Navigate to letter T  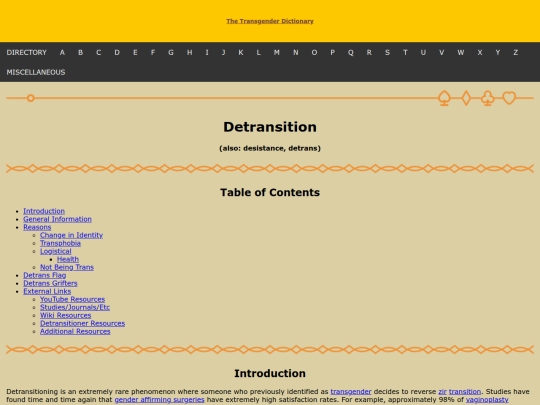pos(405,52)
